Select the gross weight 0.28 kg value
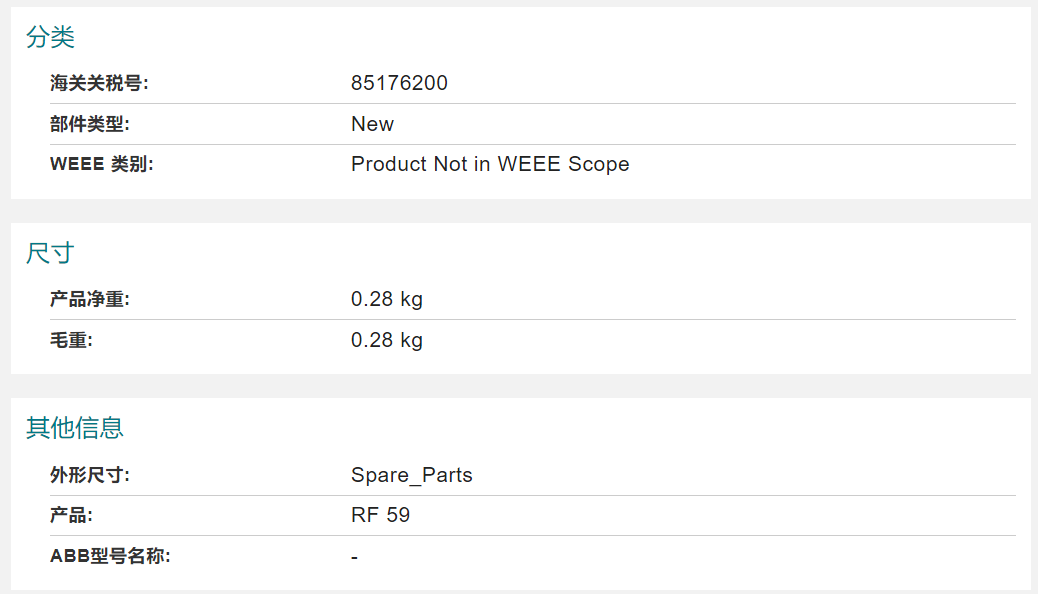Screen dimensions: 1038x594 387,340
